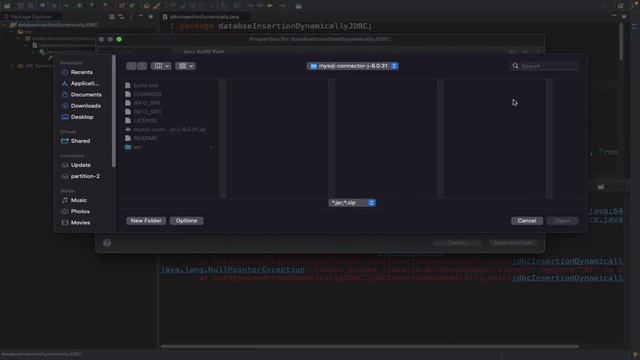Open the grouping options dropdown

tap(185, 66)
